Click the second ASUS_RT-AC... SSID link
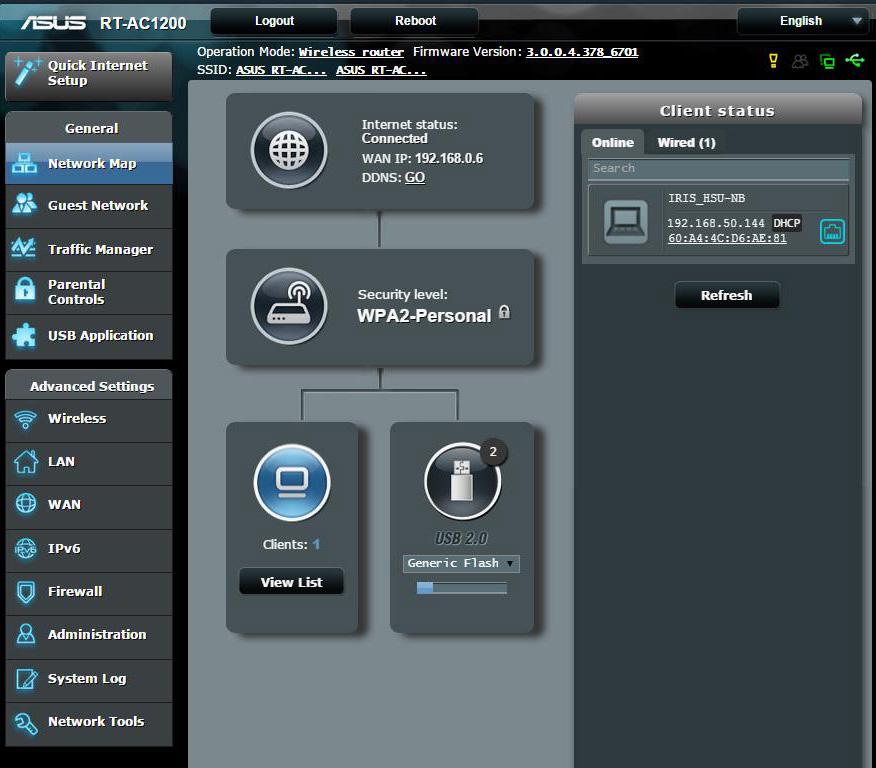The width and height of the screenshot is (876, 768). click(x=381, y=70)
